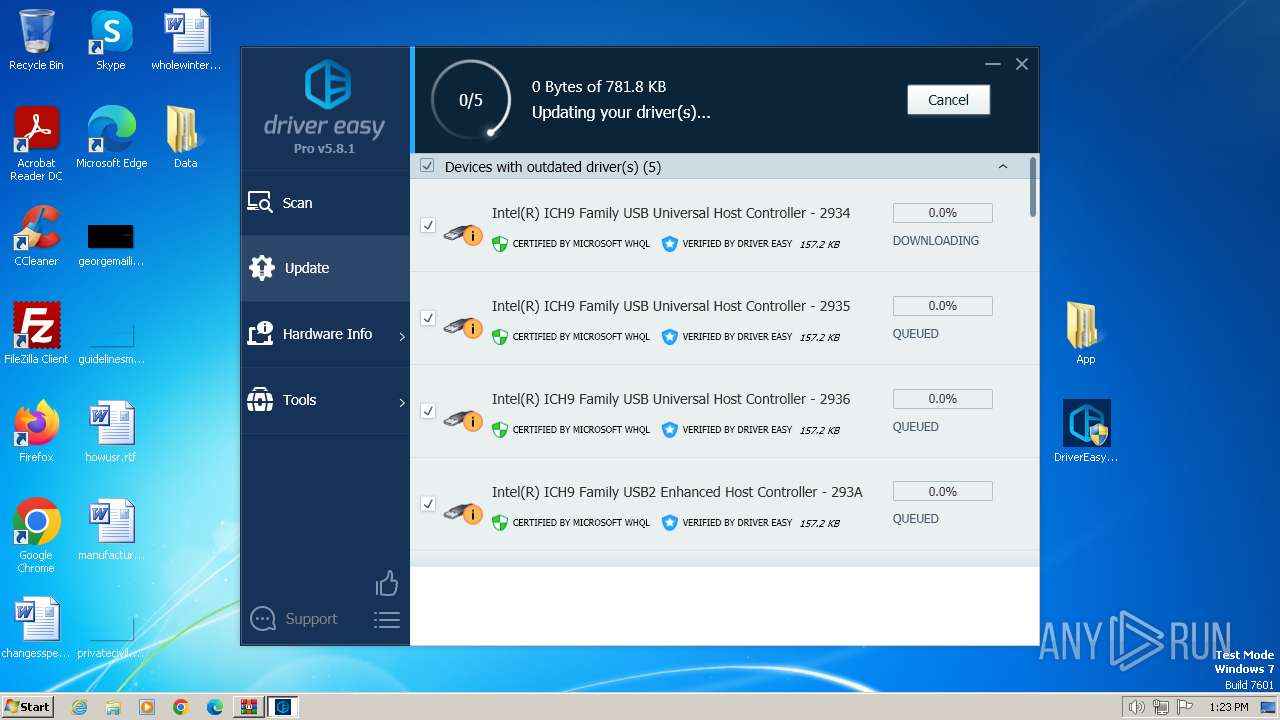Close the Driver Easy window
This screenshot has height=720, width=1280.
pyautogui.click(x=1022, y=64)
